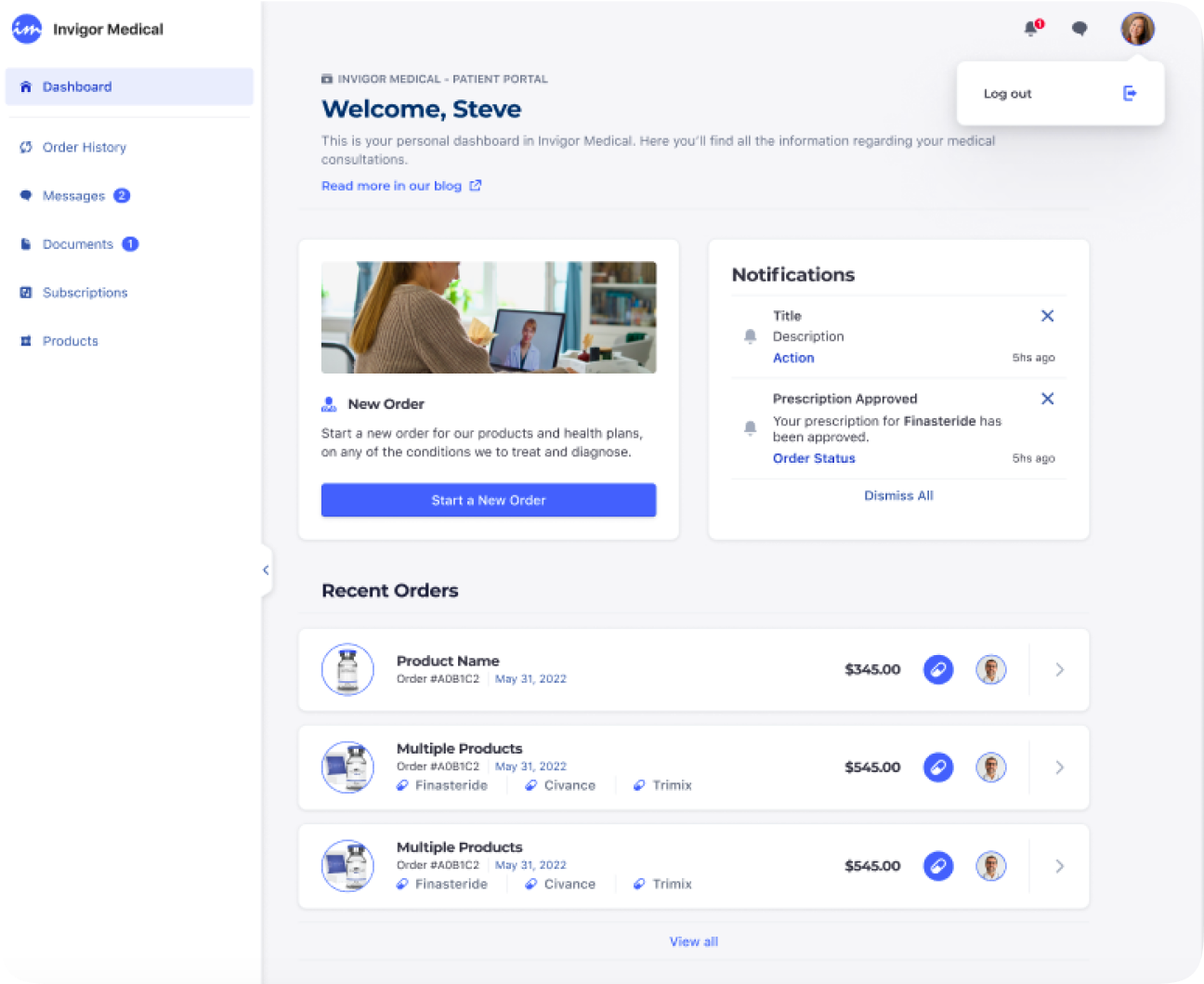Viewport: 1204px width, 984px height.
Task: Expand the Product Name order chevron
Action: [1060, 670]
